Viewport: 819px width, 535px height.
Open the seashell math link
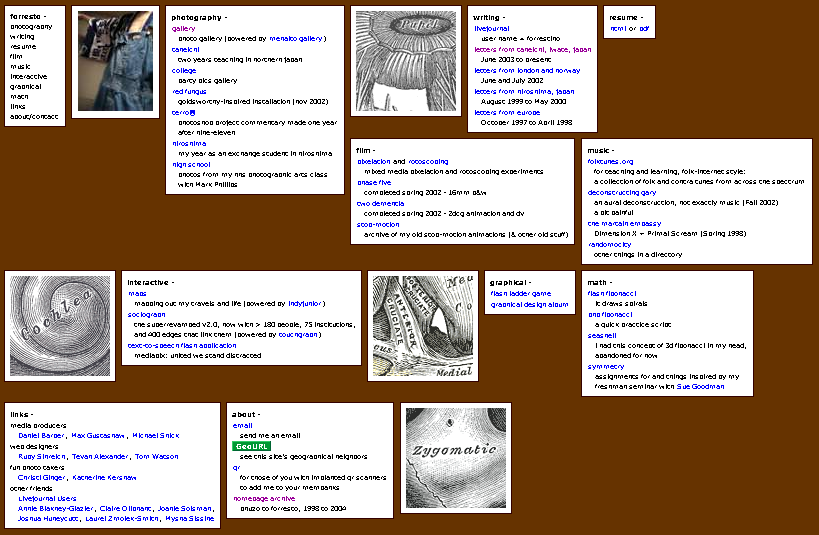click(602, 335)
